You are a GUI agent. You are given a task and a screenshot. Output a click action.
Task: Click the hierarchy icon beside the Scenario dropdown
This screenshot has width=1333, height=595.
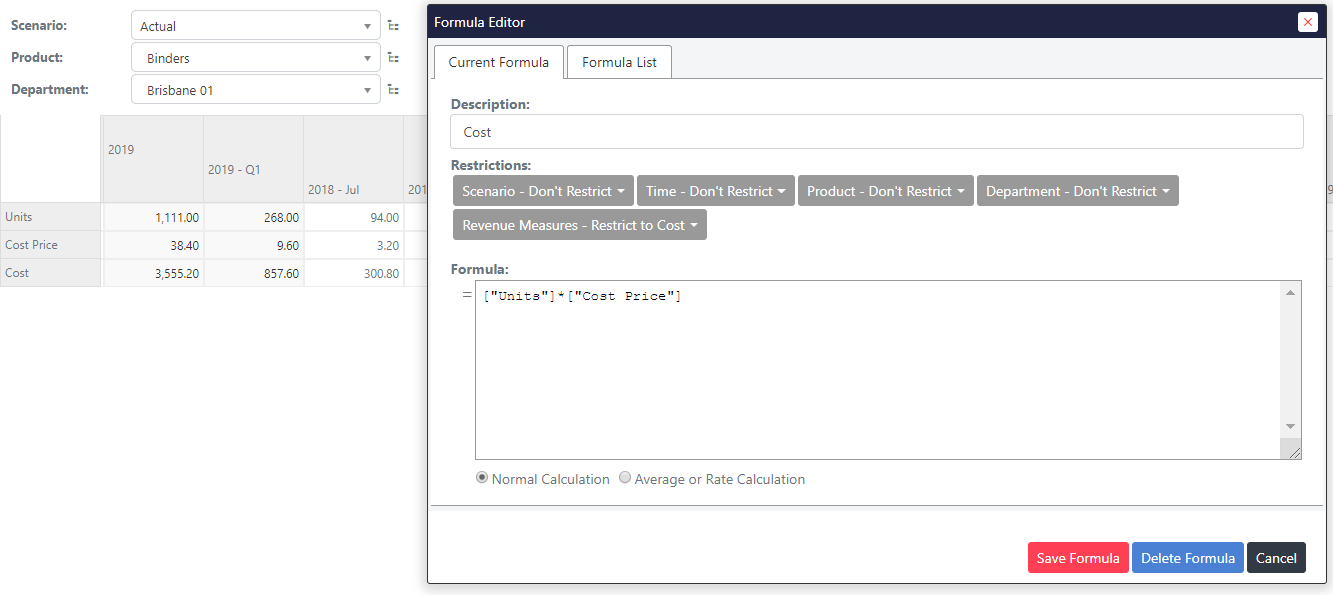click(x=394, y=25)
